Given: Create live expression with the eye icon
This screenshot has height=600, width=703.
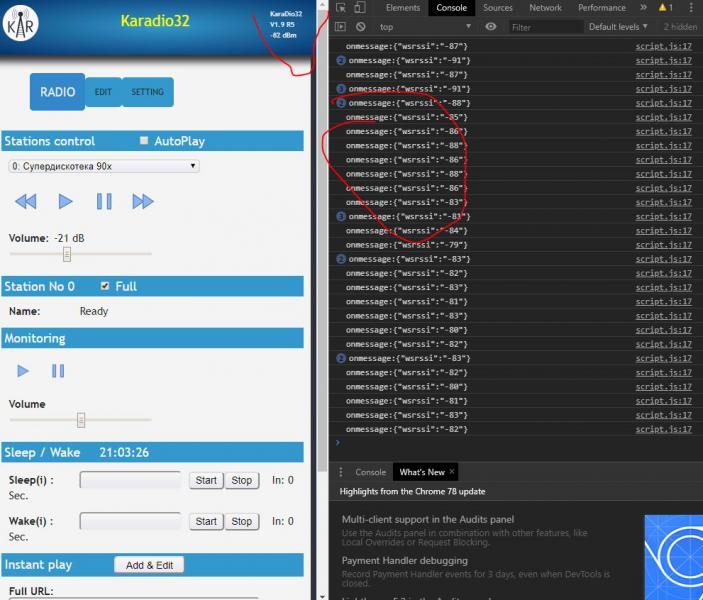Looking at the screenshot, I should (x=490, y=27).
